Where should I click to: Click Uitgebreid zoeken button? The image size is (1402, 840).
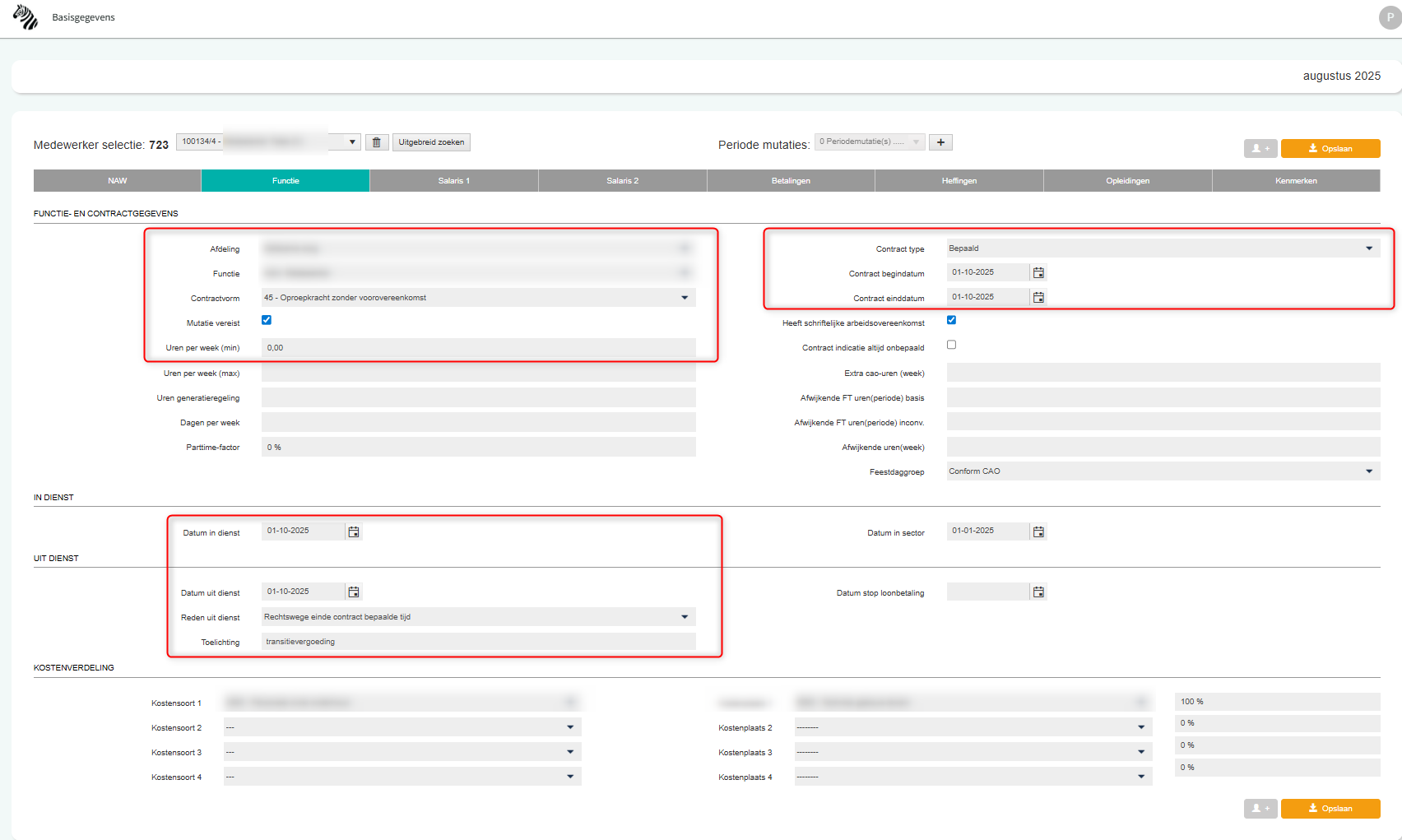tap(431, 142)
